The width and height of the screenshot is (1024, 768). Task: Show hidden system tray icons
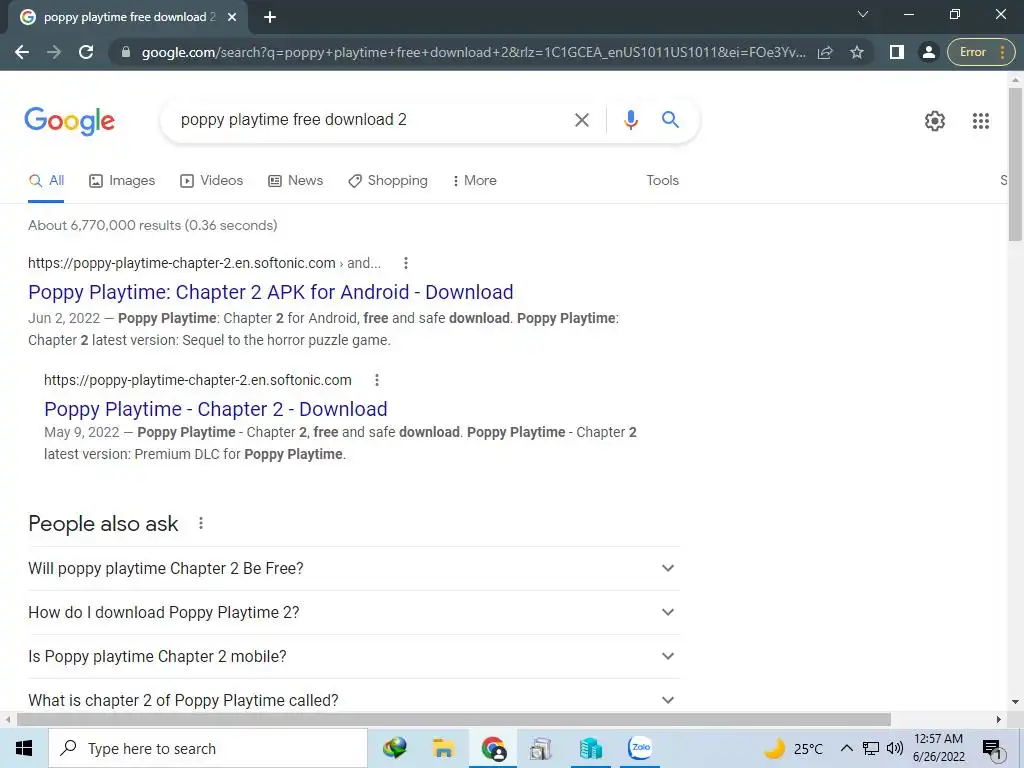(846, 748)
